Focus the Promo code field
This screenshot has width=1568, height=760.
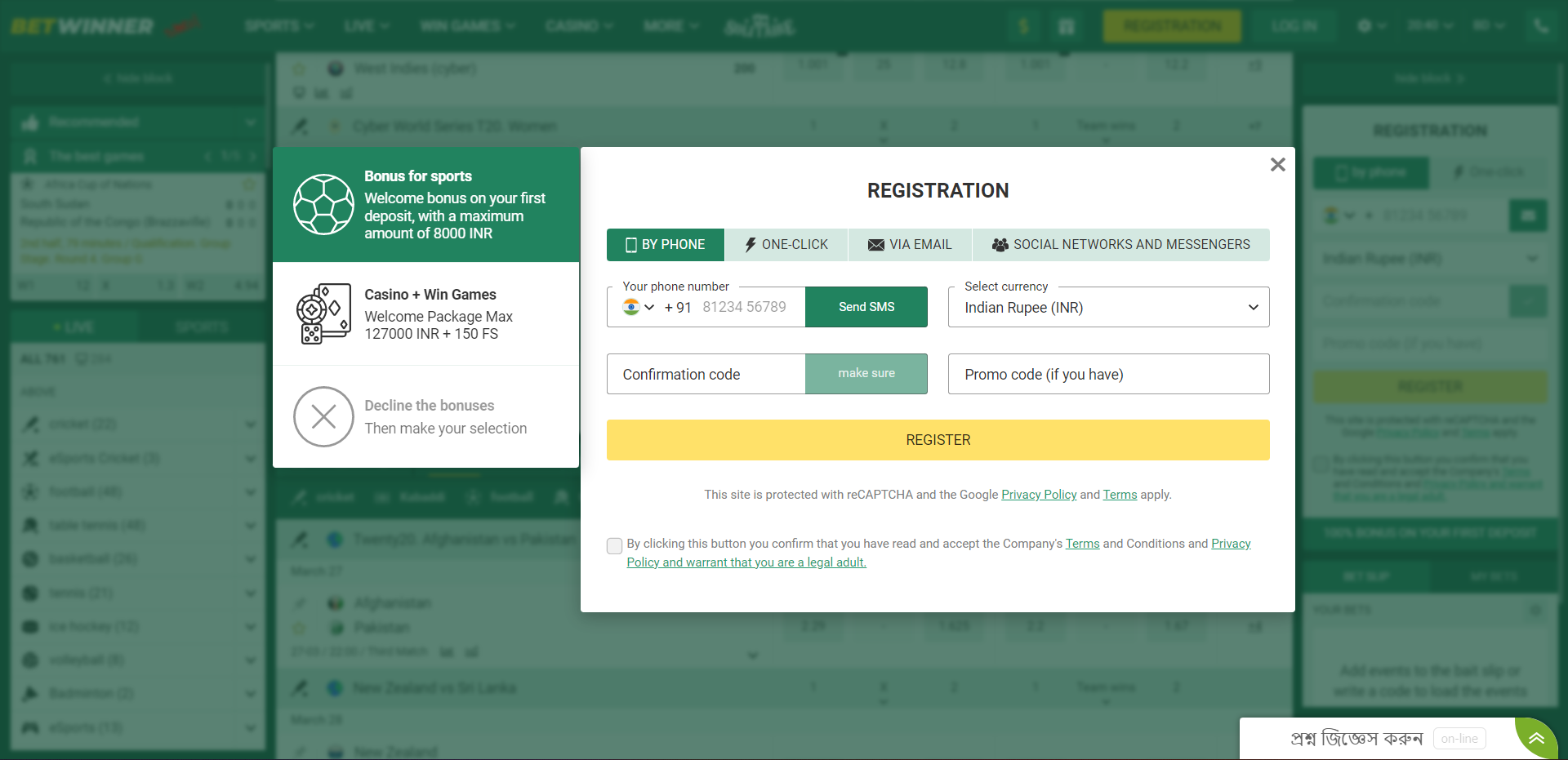pyautogui.click(x=1108, y=374)
